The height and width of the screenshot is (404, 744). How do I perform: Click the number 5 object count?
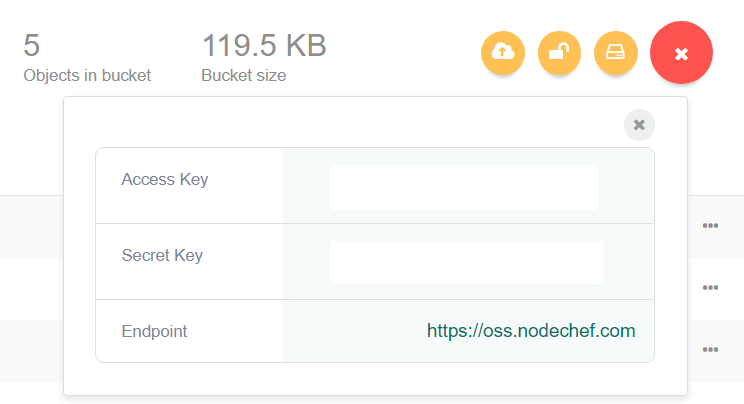point(32,46)
